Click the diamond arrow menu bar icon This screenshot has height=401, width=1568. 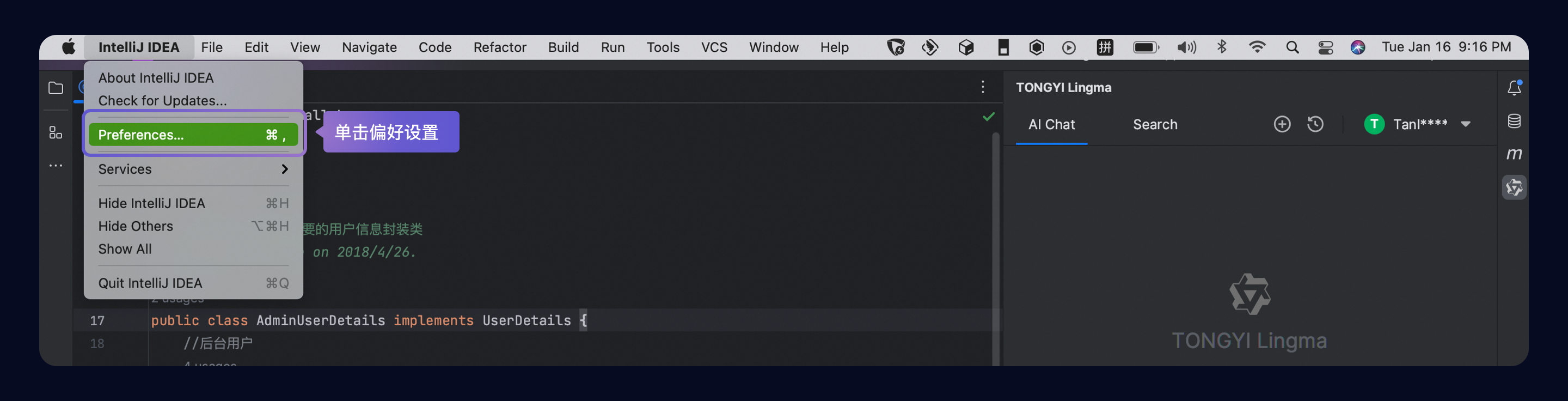(929, 47)
